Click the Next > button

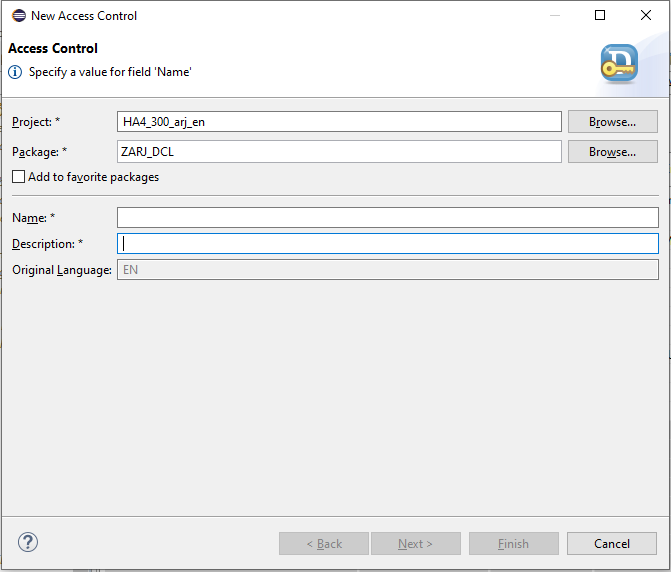point(416,544)
